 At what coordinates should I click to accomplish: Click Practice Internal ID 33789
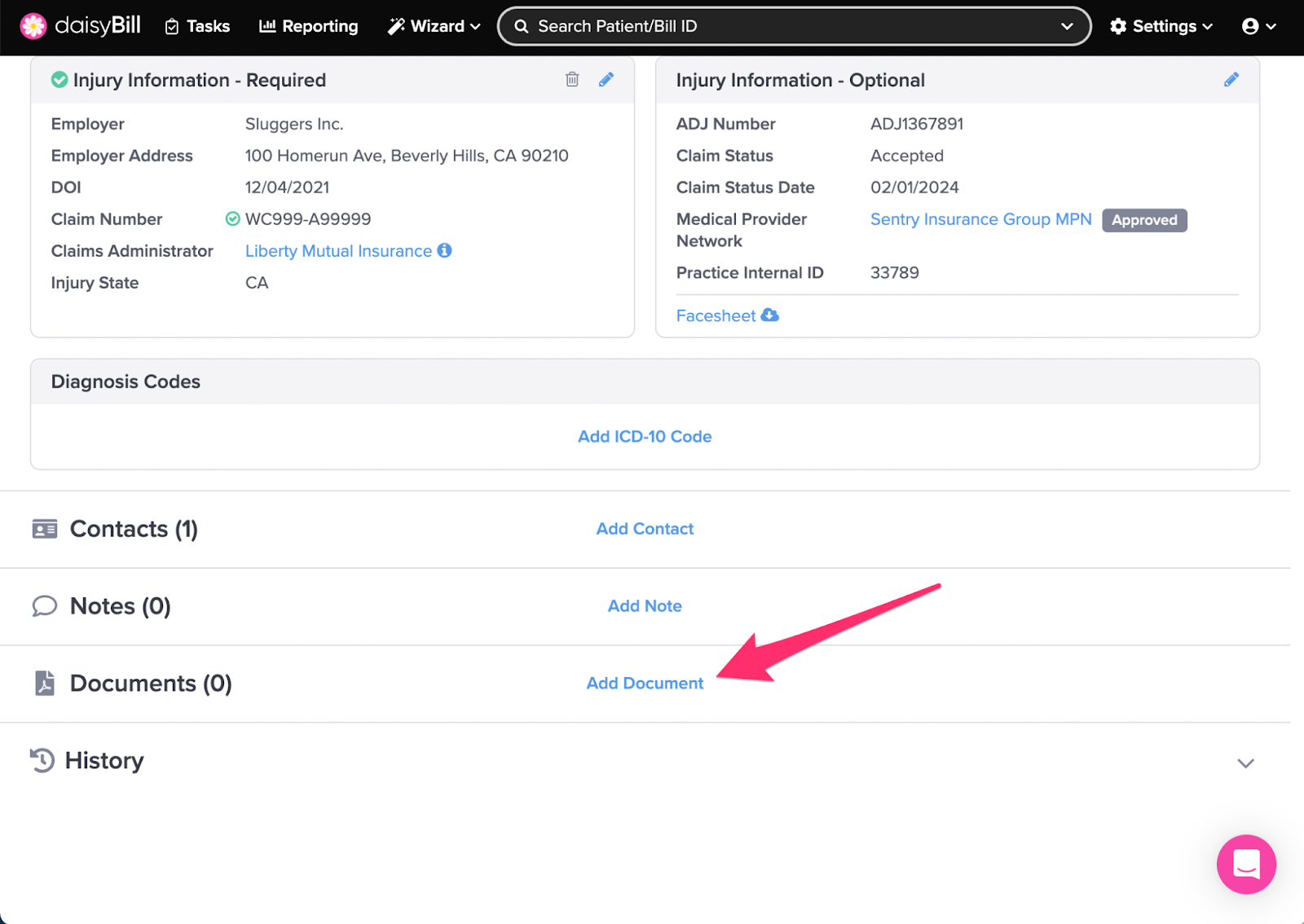point(895,273)
